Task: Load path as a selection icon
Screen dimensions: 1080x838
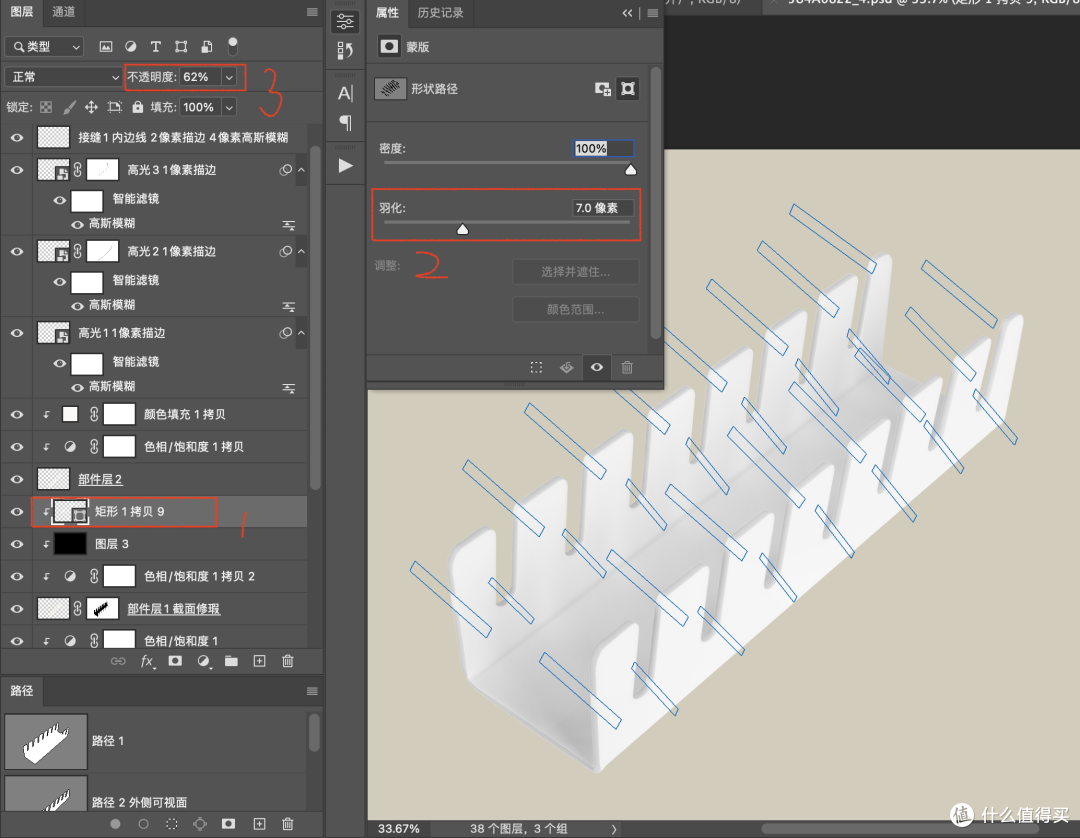Action: 172,824
